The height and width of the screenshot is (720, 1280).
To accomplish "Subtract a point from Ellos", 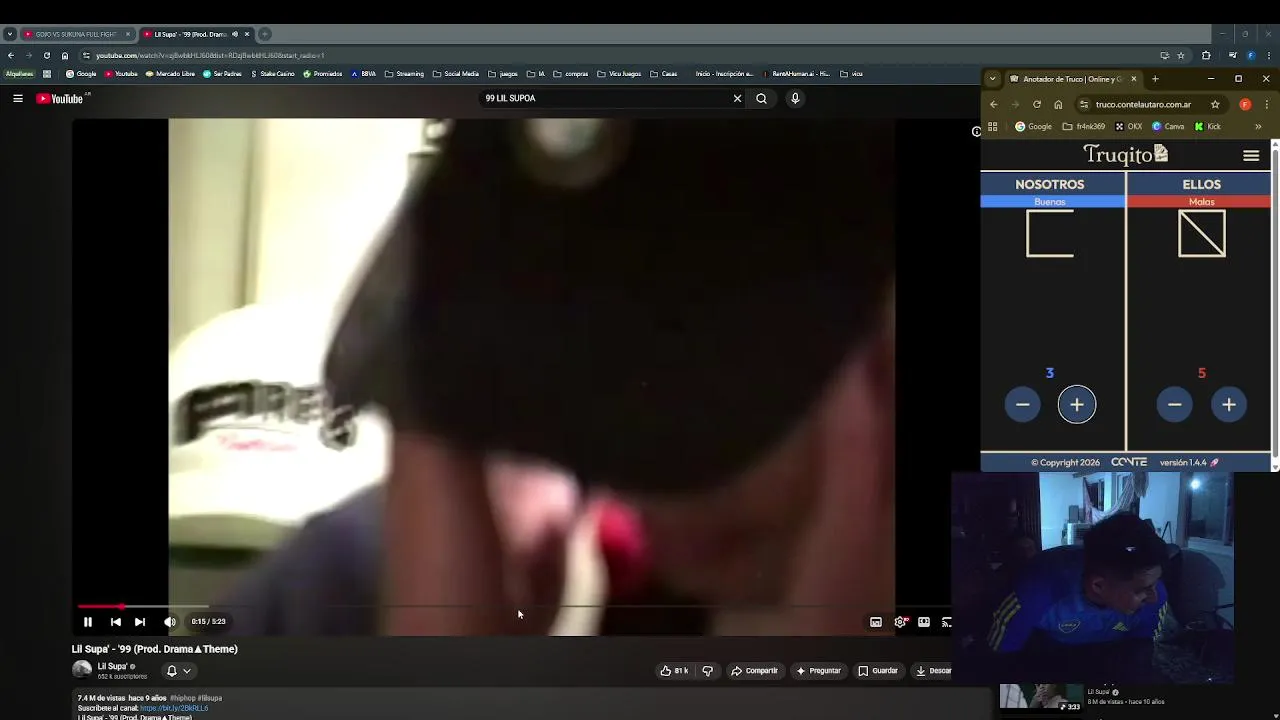I will click(x=1175, y=404).
